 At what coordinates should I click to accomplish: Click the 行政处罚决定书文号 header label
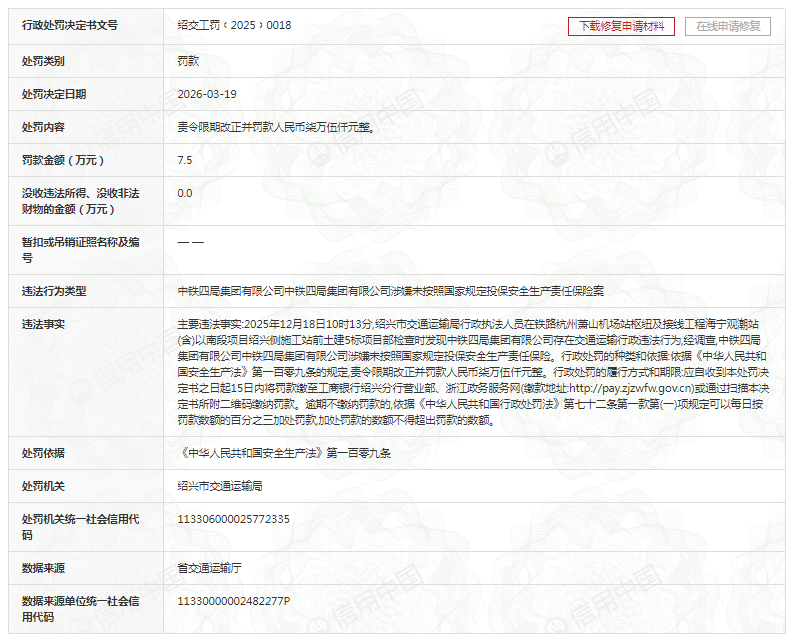coord(70,26)
